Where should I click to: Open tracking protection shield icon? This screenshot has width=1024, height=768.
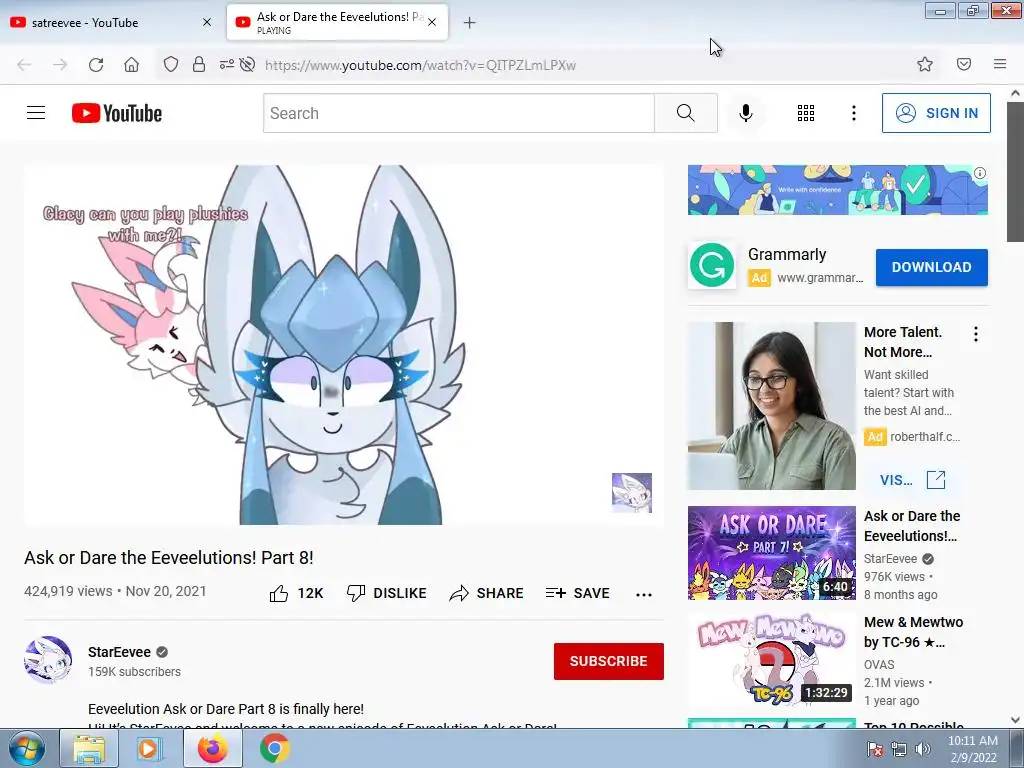(170, 64)
